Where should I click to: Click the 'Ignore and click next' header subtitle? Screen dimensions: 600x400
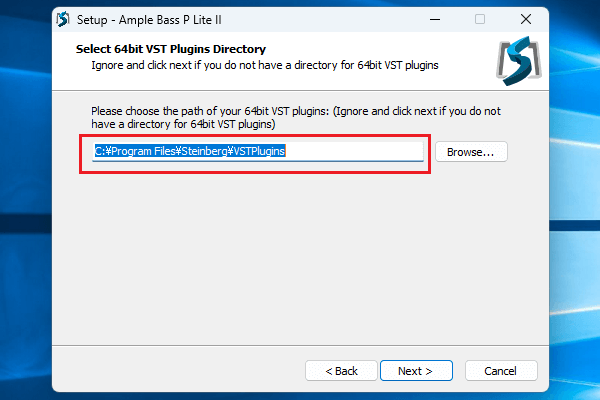pos(260,65)
